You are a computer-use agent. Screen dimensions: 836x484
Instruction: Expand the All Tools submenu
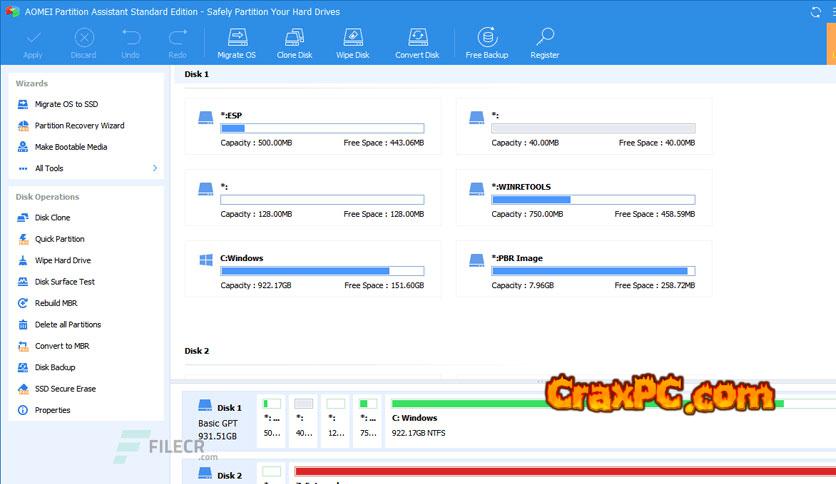(x=155, y=168)
